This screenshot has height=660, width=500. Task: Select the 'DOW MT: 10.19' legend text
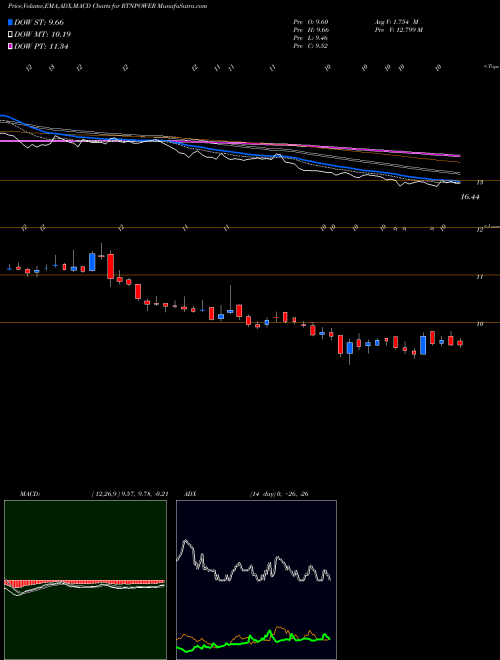coord(42,35)
